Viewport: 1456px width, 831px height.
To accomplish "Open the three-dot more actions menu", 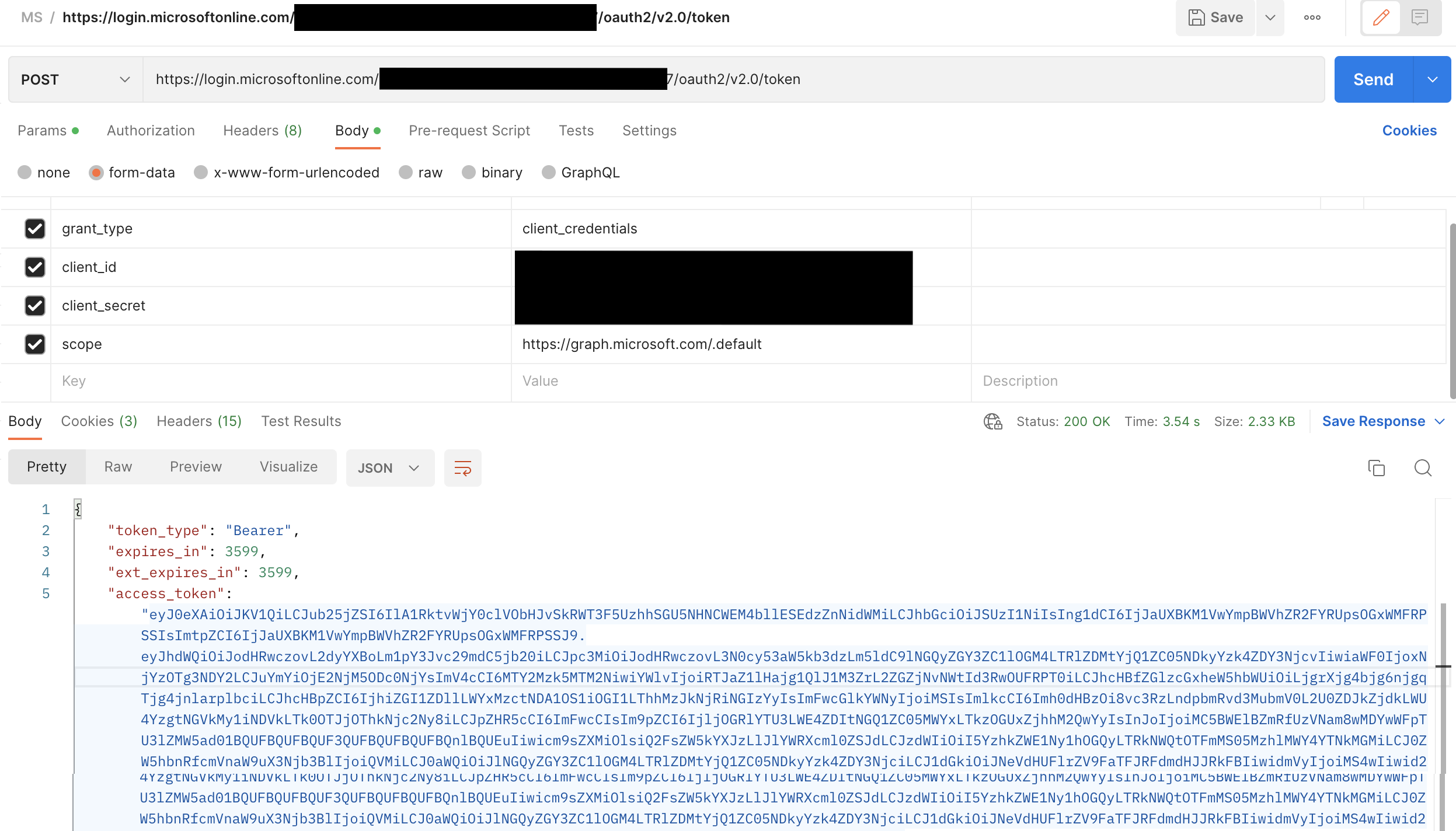I will 1312,18.
